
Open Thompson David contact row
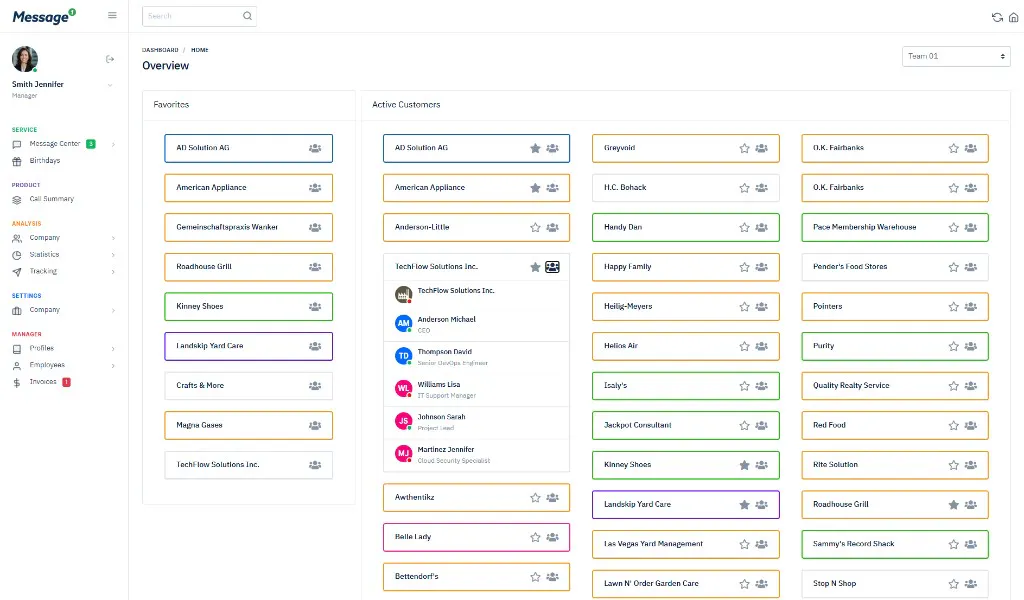pyautogui.click(x=476, y=356)
